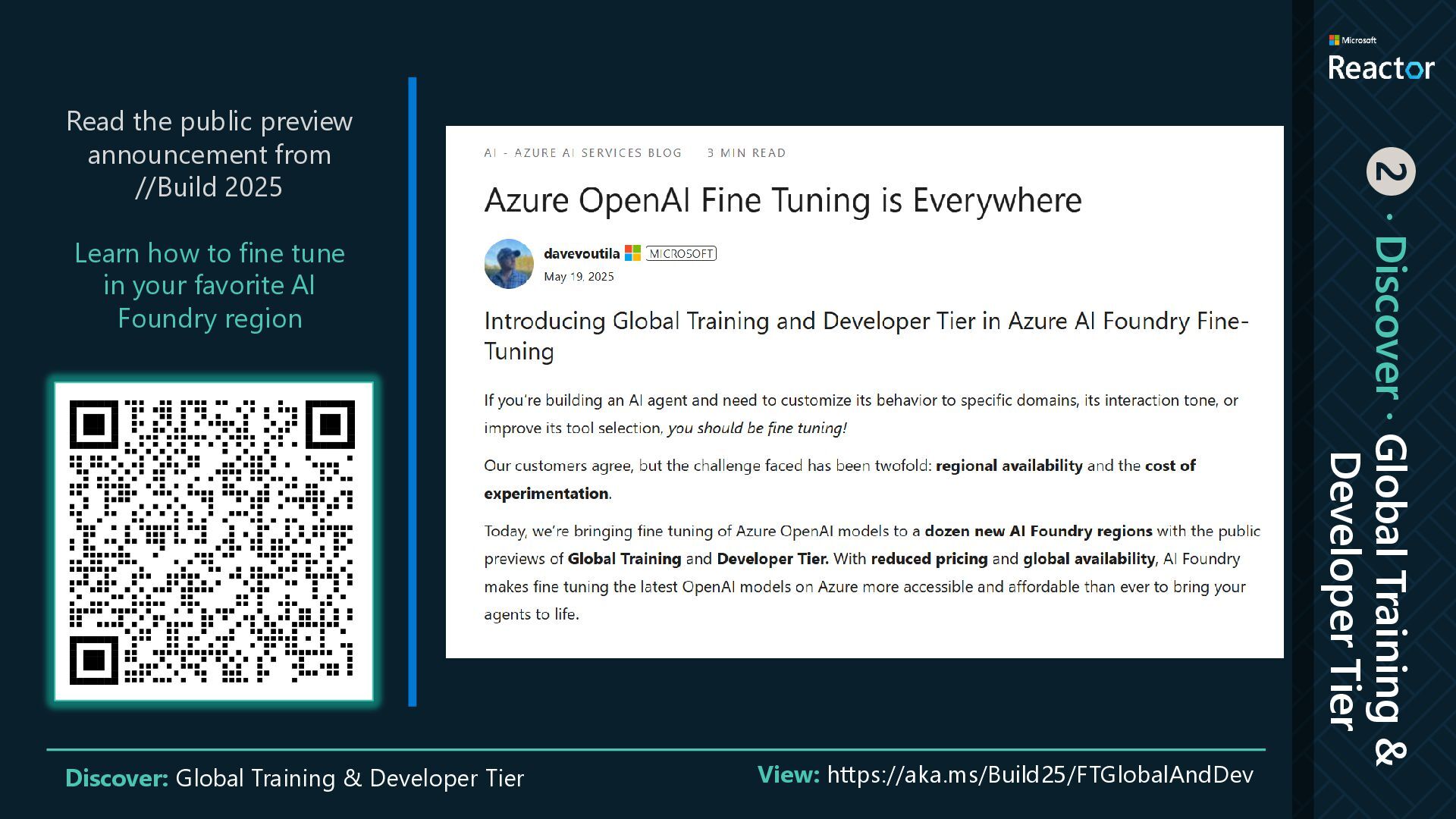Click the 'May 19, 2025' date

coord(579,277)
